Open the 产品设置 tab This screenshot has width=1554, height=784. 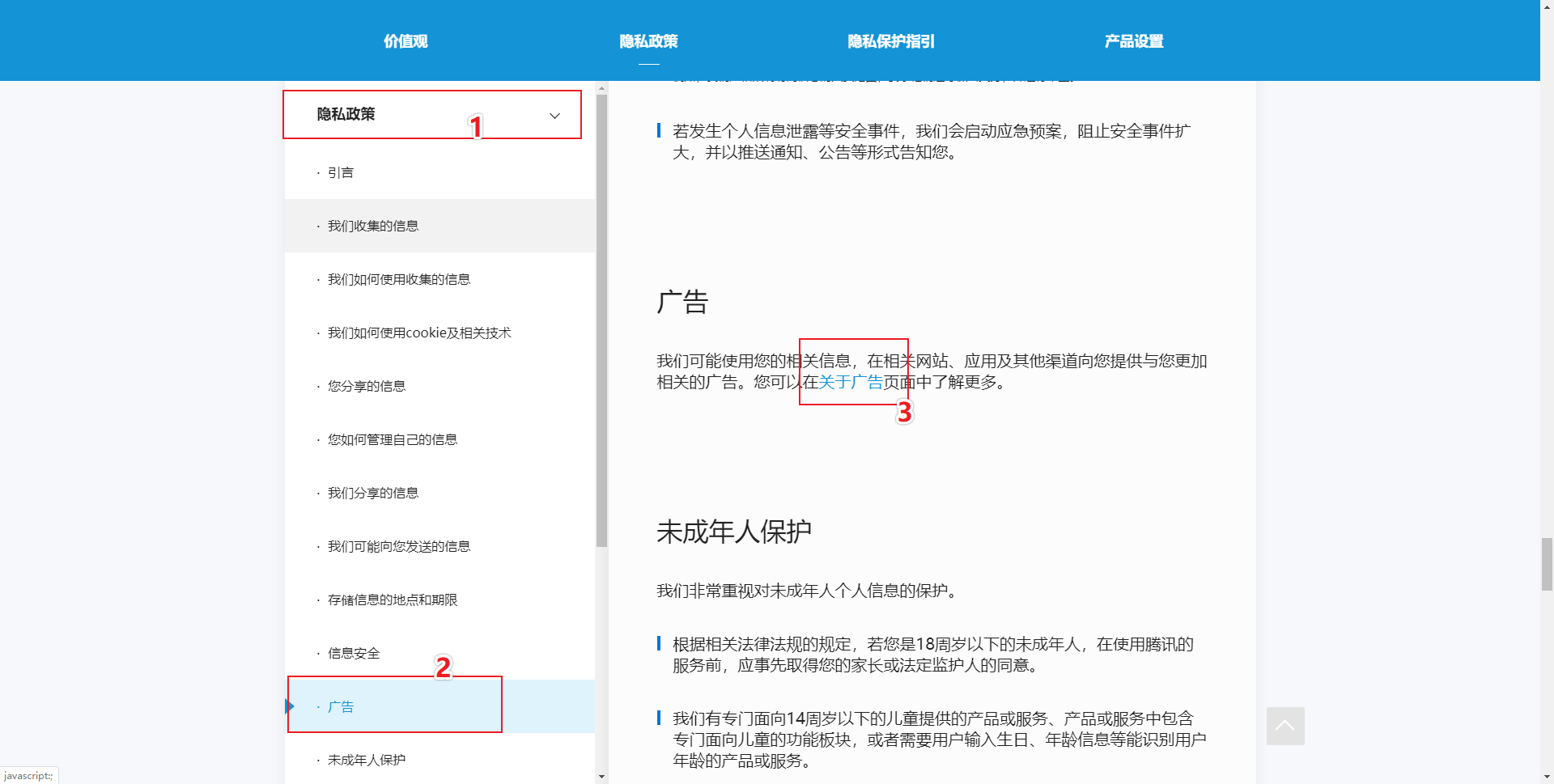(1134, 41)
